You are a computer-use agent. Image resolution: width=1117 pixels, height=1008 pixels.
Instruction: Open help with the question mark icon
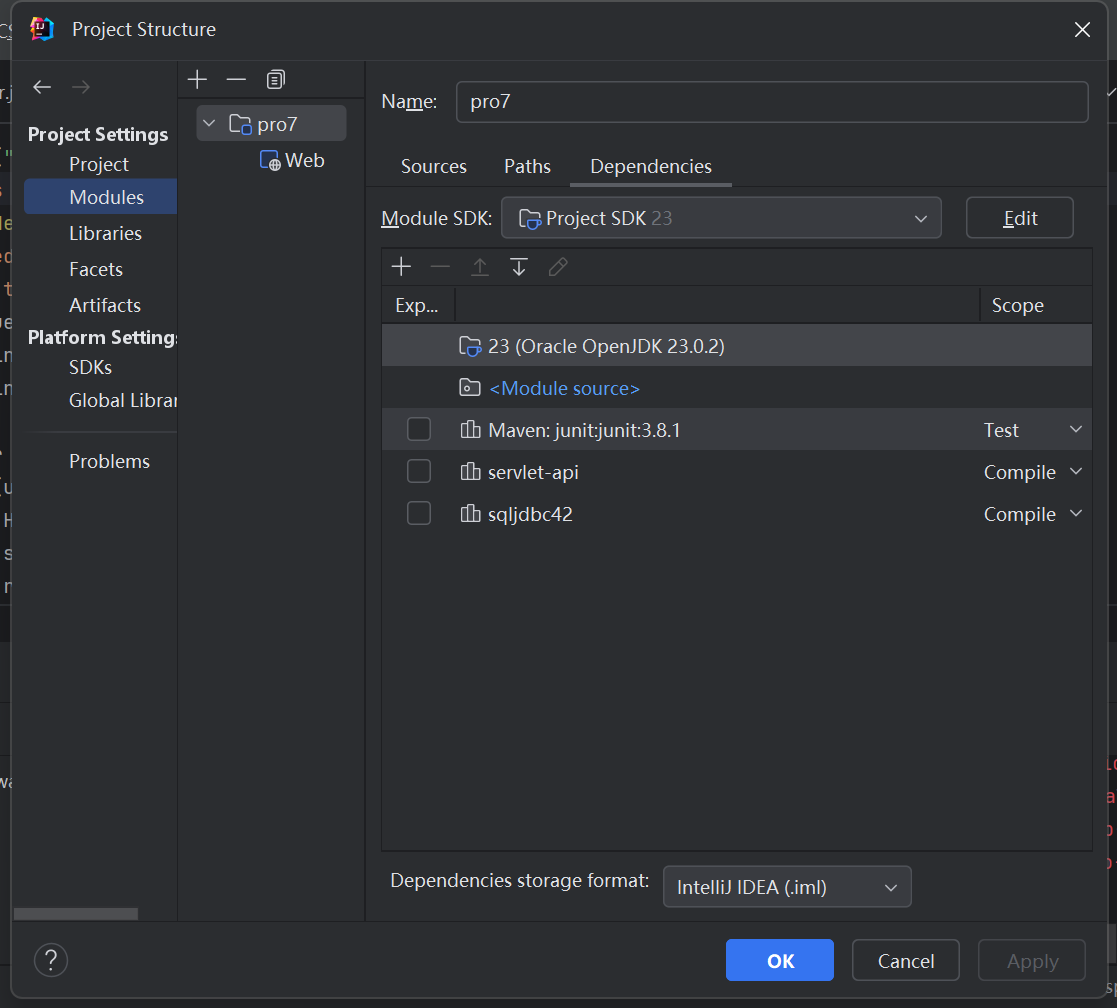click(51, 960)
